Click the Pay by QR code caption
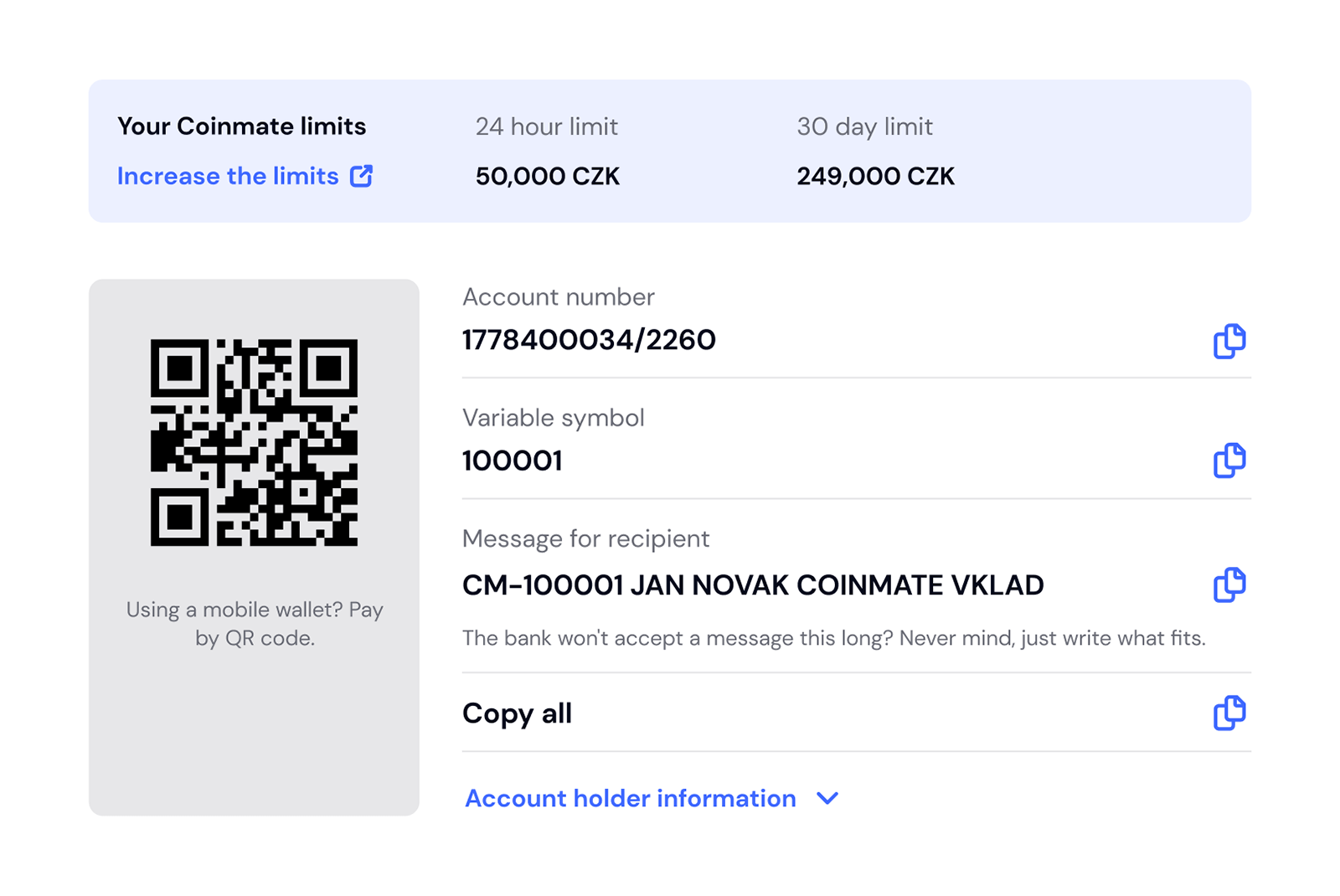Viewport: 1340px width, 896px height. [x=255, y=624]
